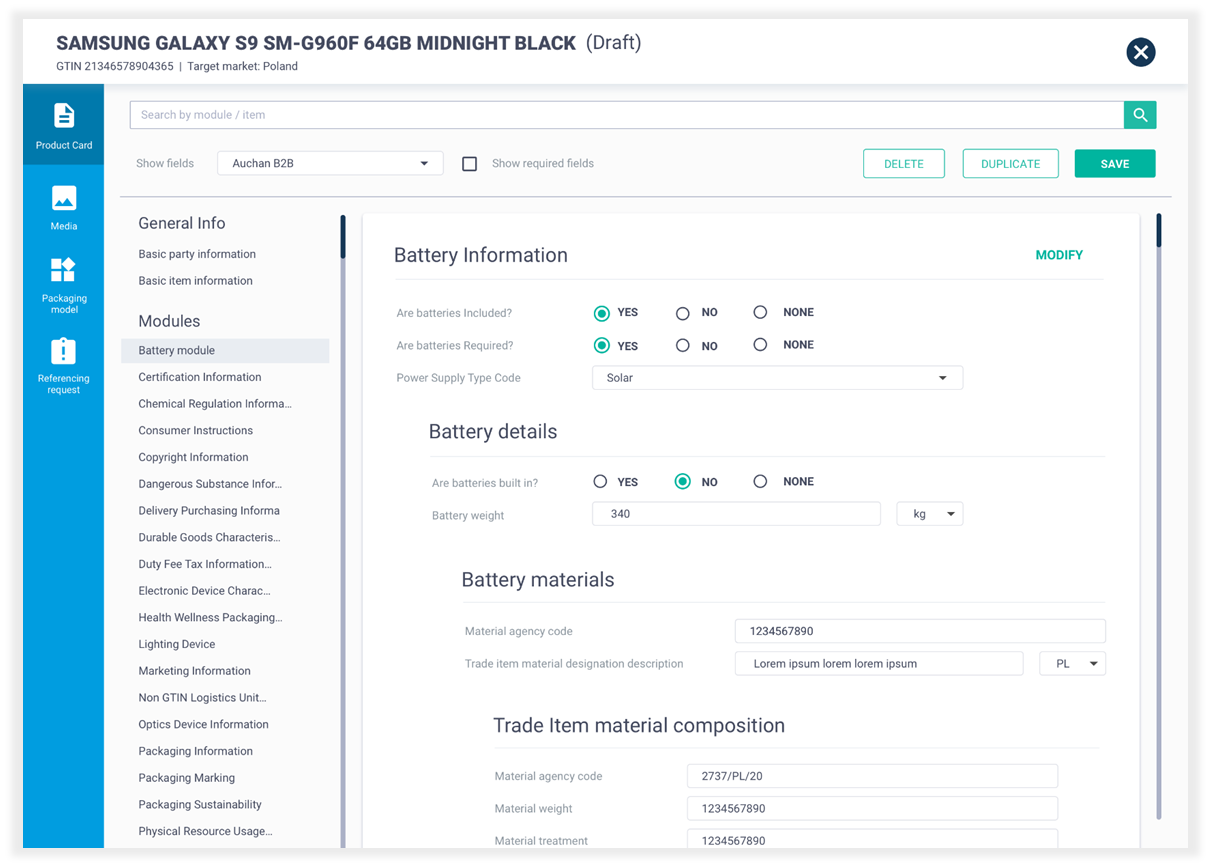Open the Packaging model icon
1211x867 pixels.
coord(64,284)
